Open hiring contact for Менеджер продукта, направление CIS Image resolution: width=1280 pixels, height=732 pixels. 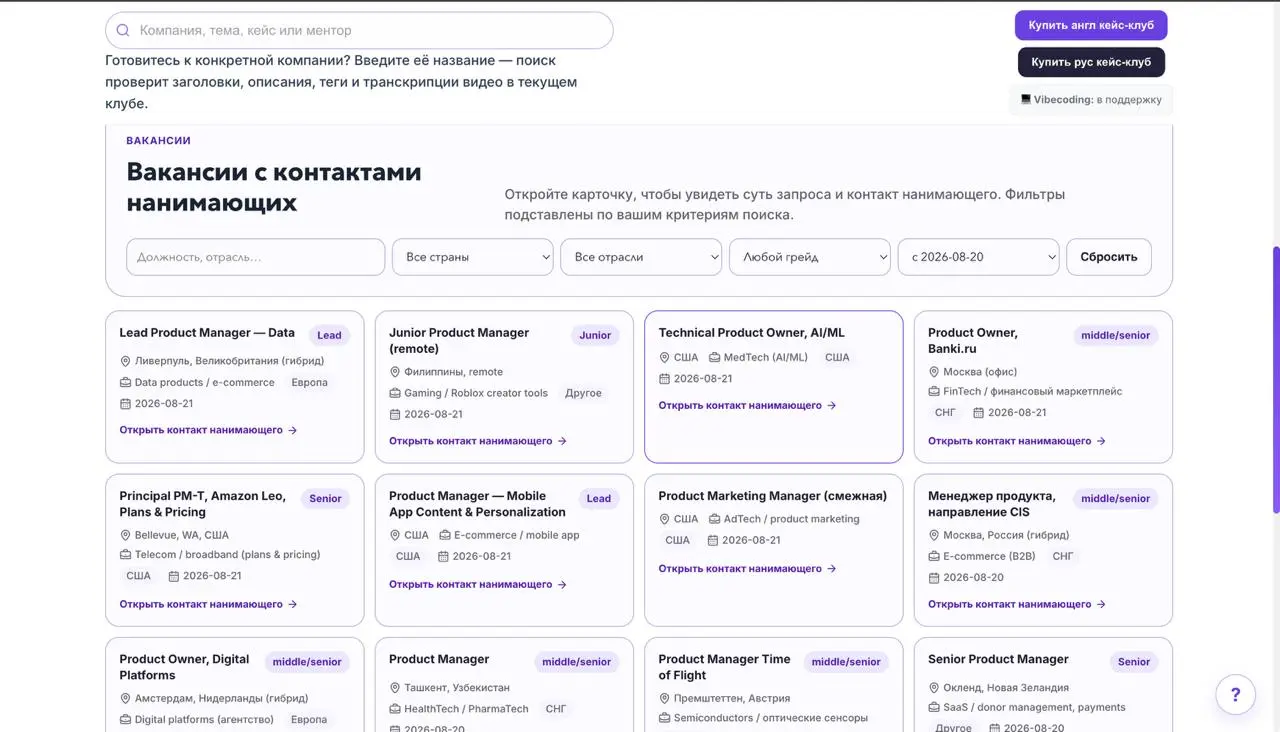tap(1017, 604)
